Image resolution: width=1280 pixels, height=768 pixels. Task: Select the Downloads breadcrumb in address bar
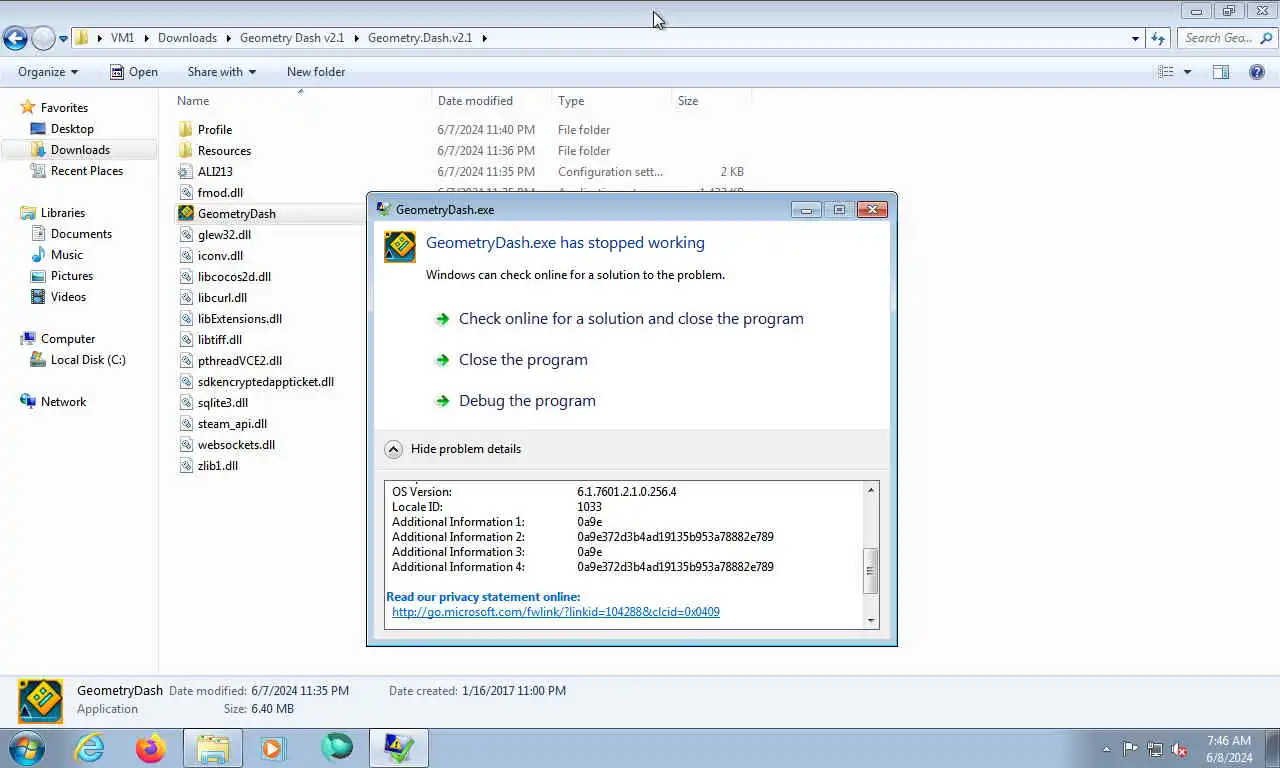(187, 38)
